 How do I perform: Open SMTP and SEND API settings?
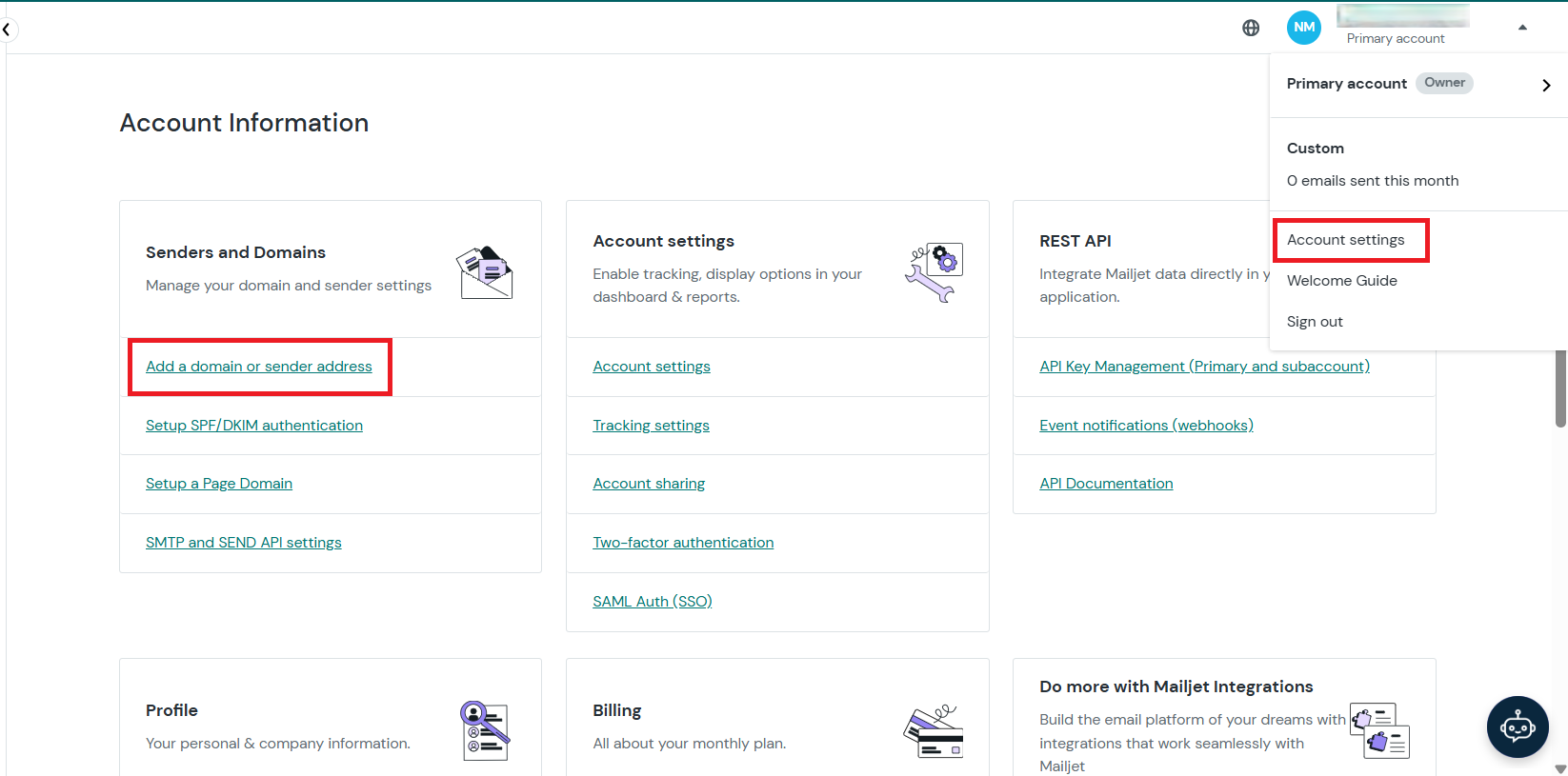243,543
